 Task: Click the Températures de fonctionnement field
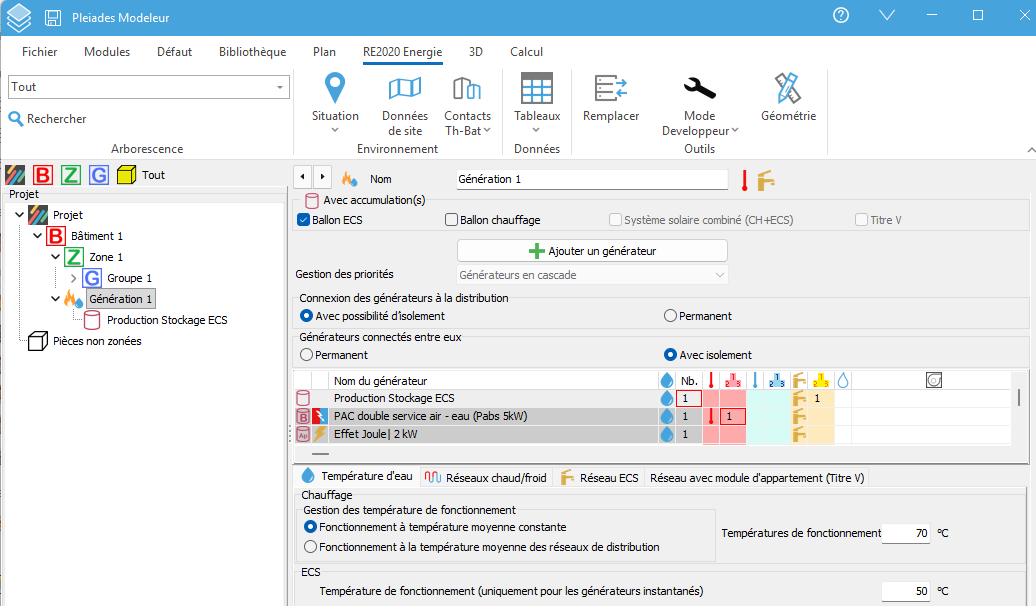pos(906,533)
